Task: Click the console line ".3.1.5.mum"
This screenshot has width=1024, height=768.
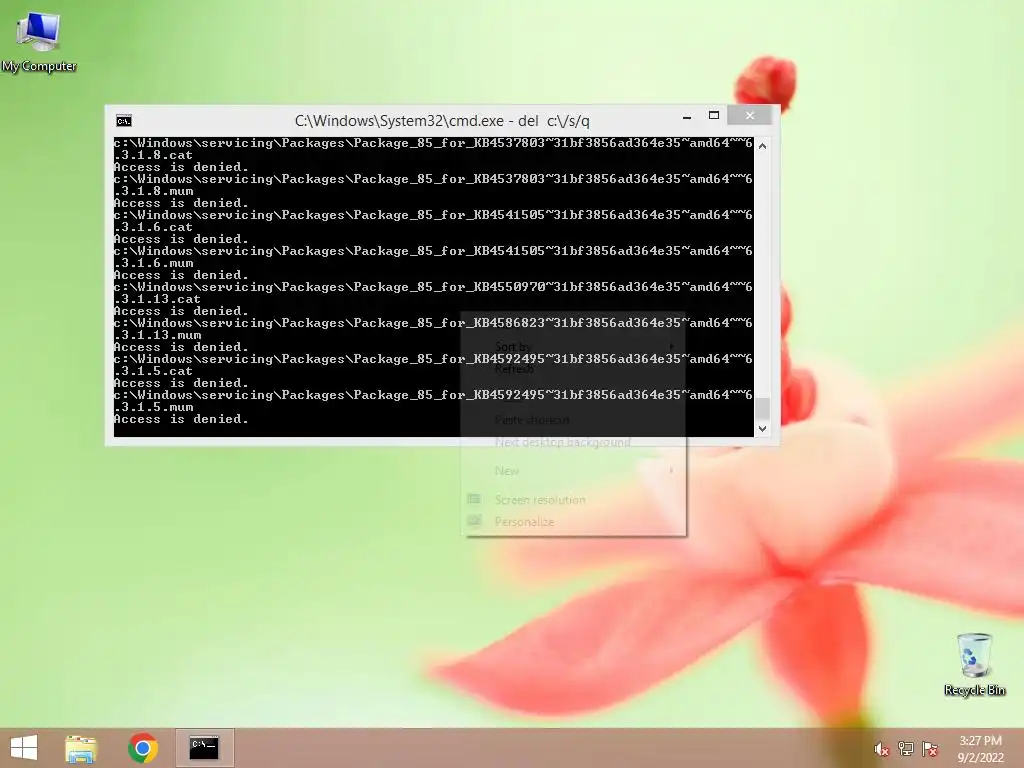Action: [153, 407]
